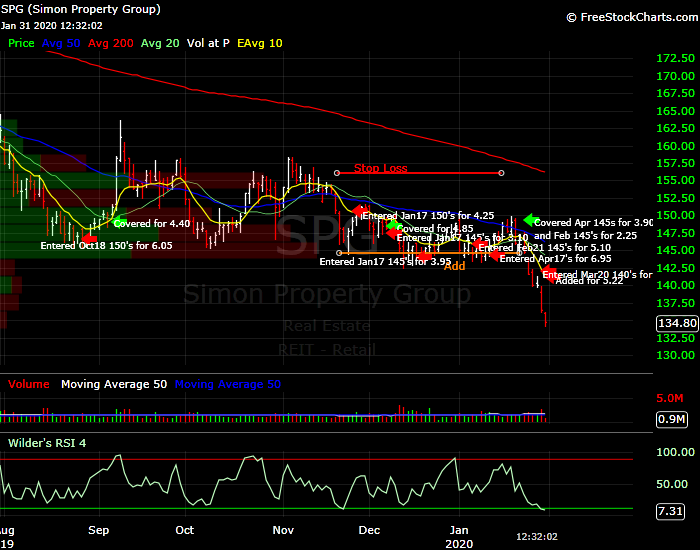The image size is (700, 550).
Task: Select the Wilder's RSI 4 indicator label
Action: click(x=47, y=443)
